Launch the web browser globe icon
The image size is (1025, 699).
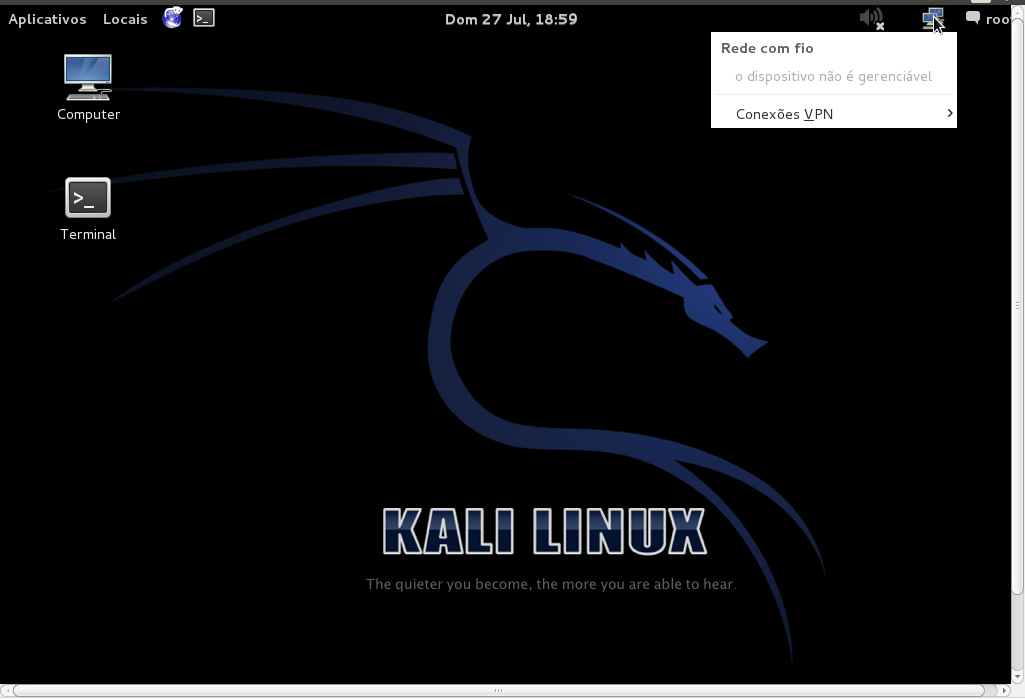pyautogui.click(x=173, y=18)
